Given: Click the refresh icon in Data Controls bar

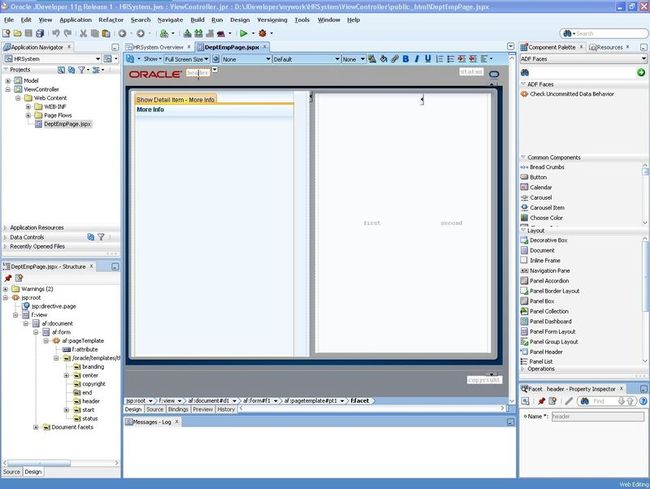Looking at the screenshot, I should 91,237.
